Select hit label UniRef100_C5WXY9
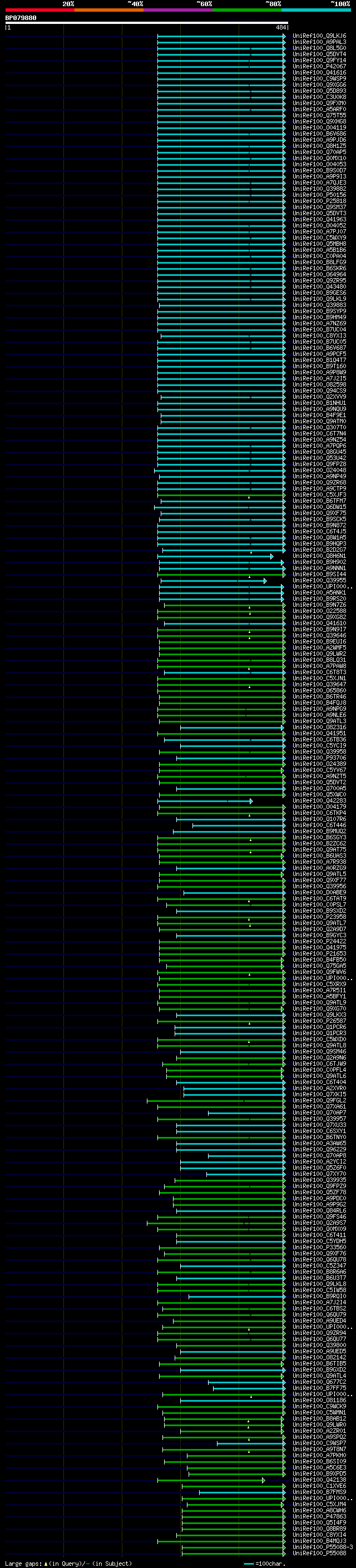The height and width of the screenshot is (1568, 356). point(319,238)
